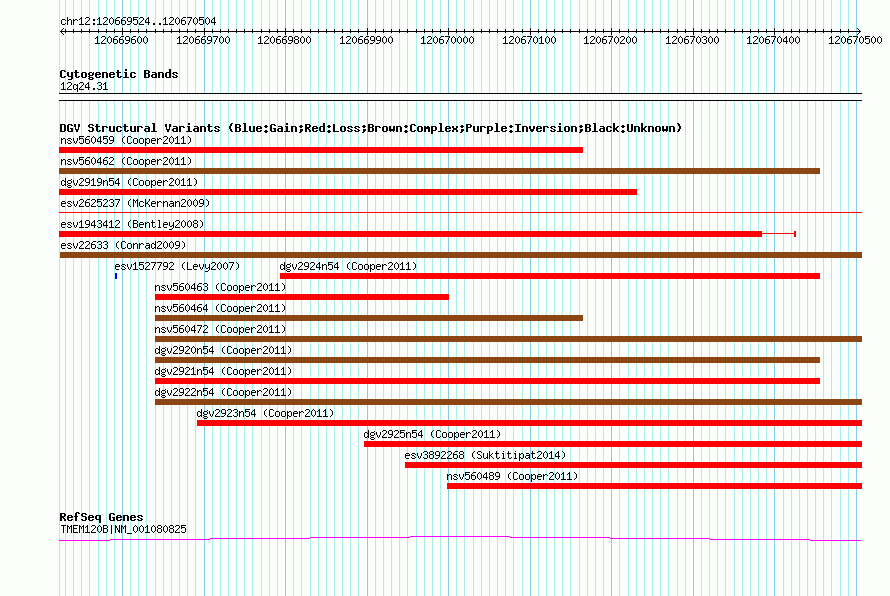Screen dimensions: 890x596
Task: Select the magenta TMEM120B gene track line
Action: click(460, 538)
